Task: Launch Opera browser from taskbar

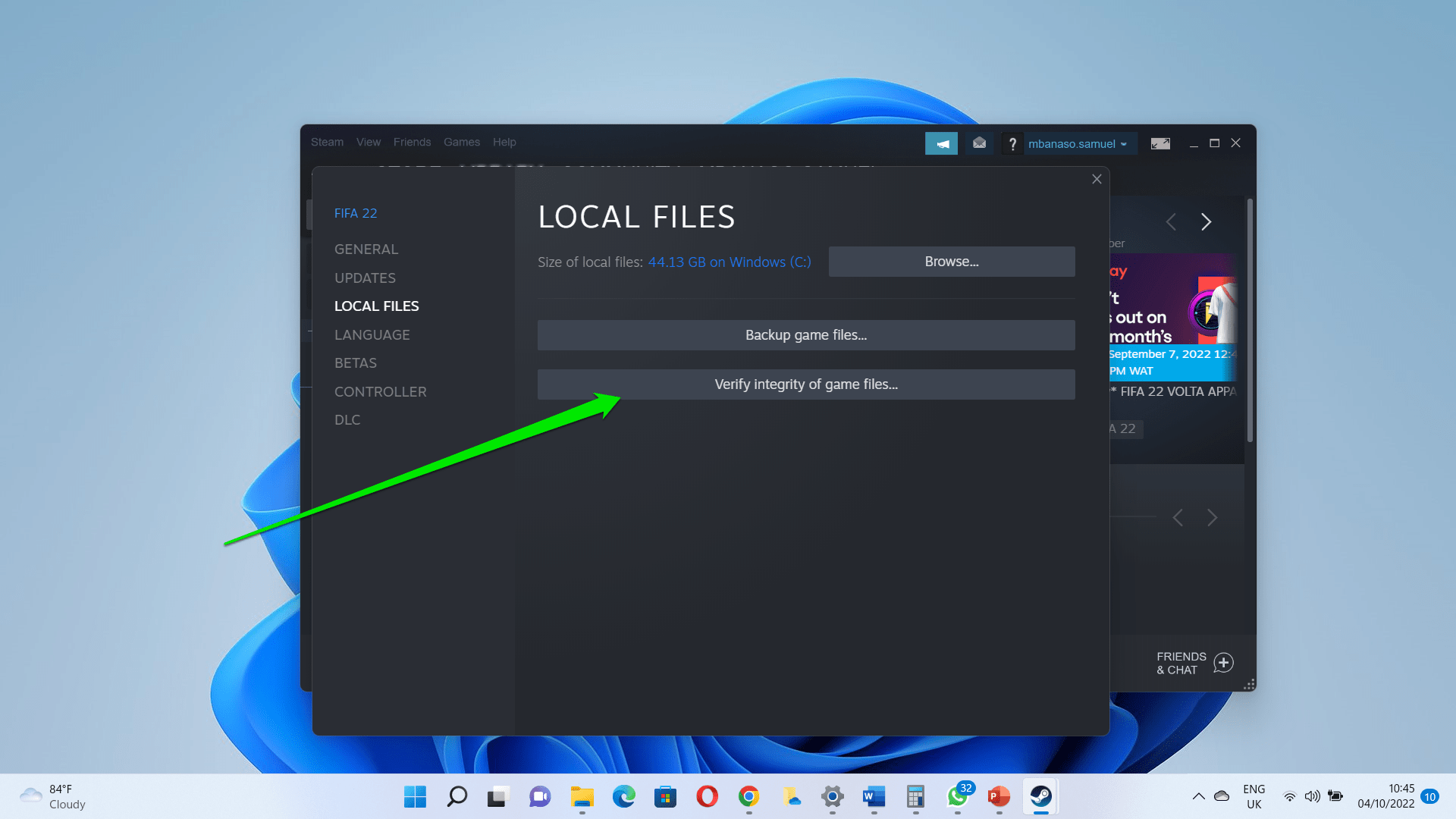Action: click(707, 796)
